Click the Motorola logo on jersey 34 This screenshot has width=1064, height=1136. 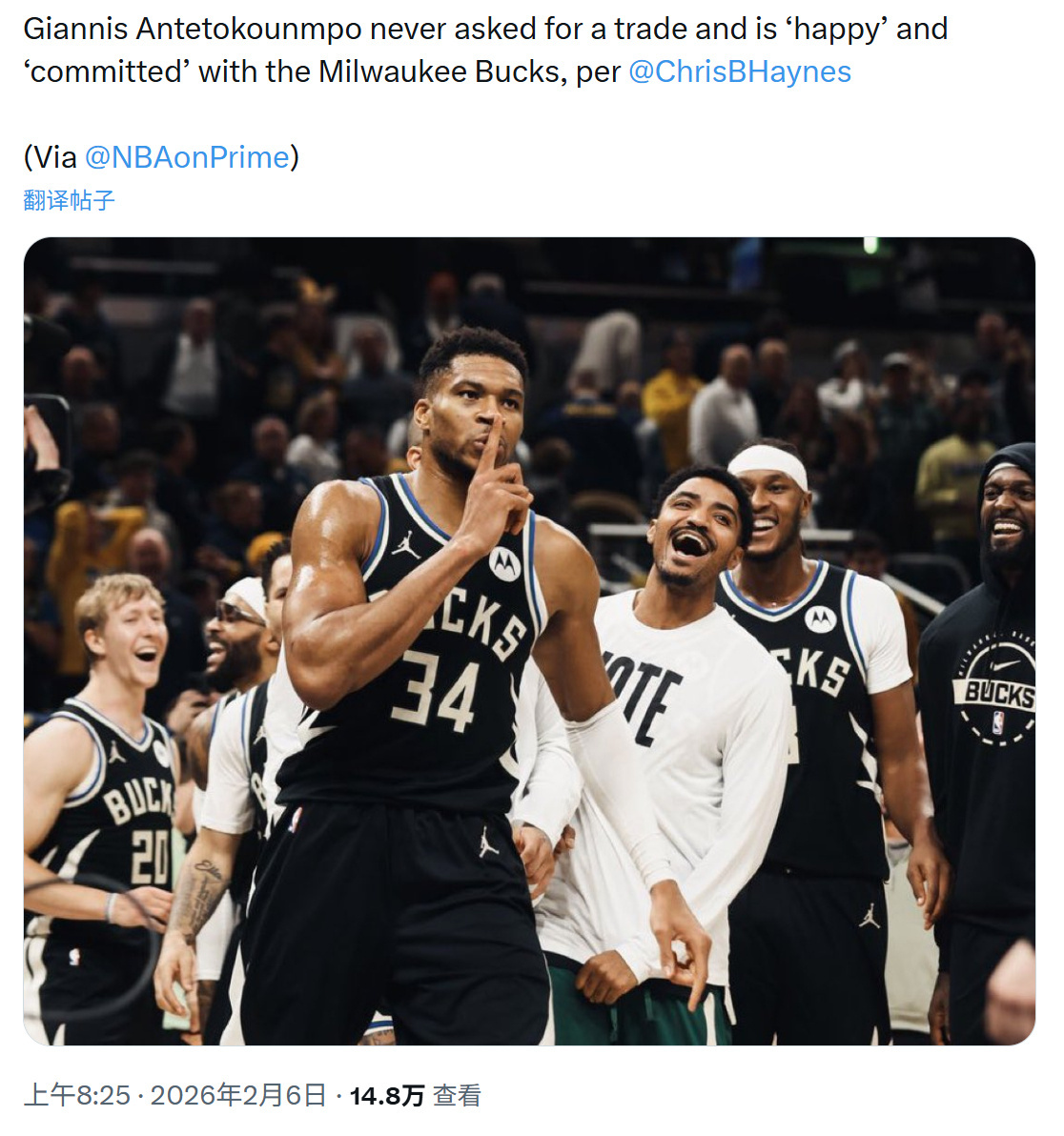click(x=504, y=564)
